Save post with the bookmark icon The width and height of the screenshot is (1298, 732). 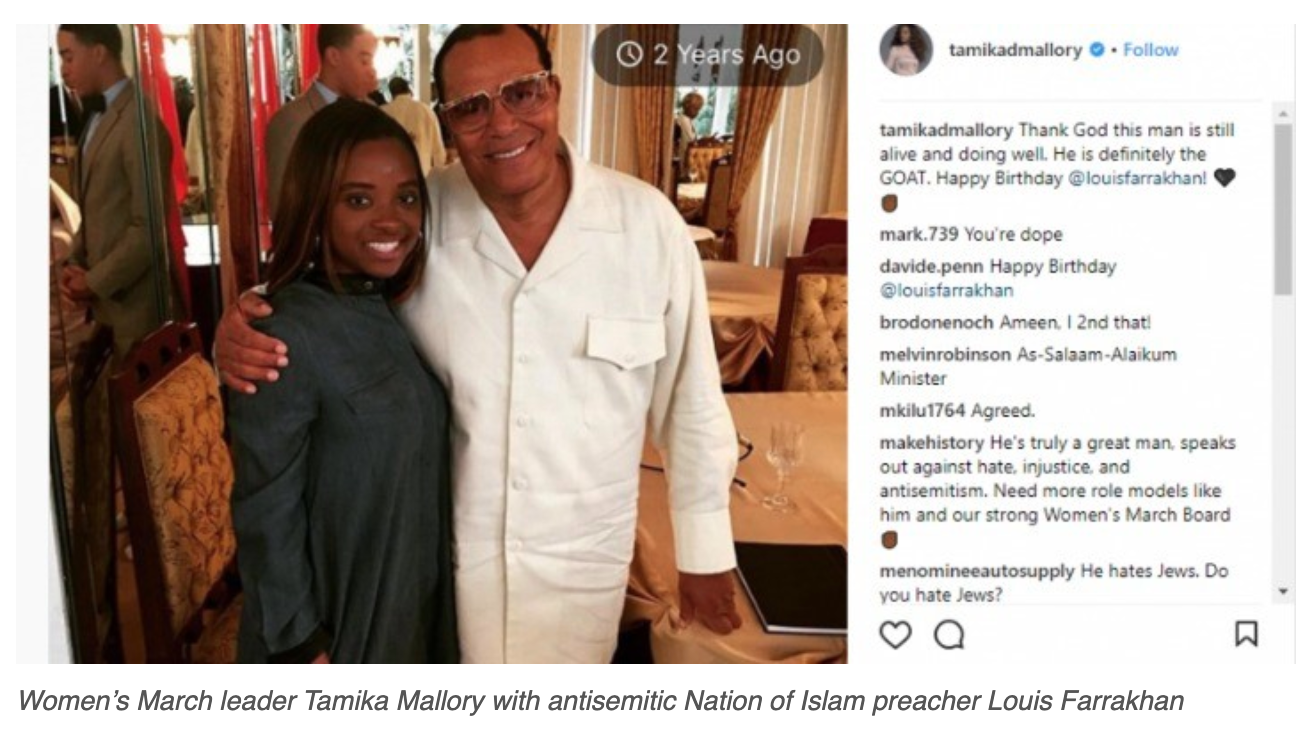[x=1246, y=634]
